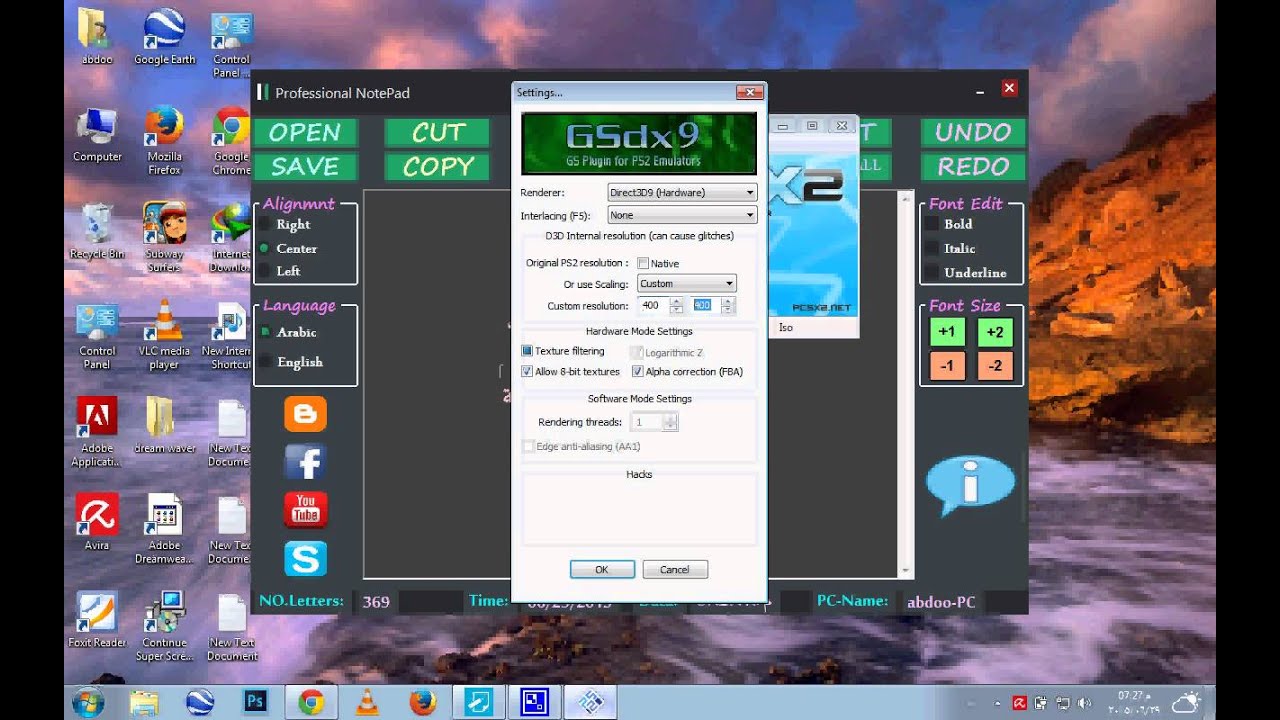The image size is (1280, 720).
Task: Increase font size with +2 button
Action: pos(995,332)
